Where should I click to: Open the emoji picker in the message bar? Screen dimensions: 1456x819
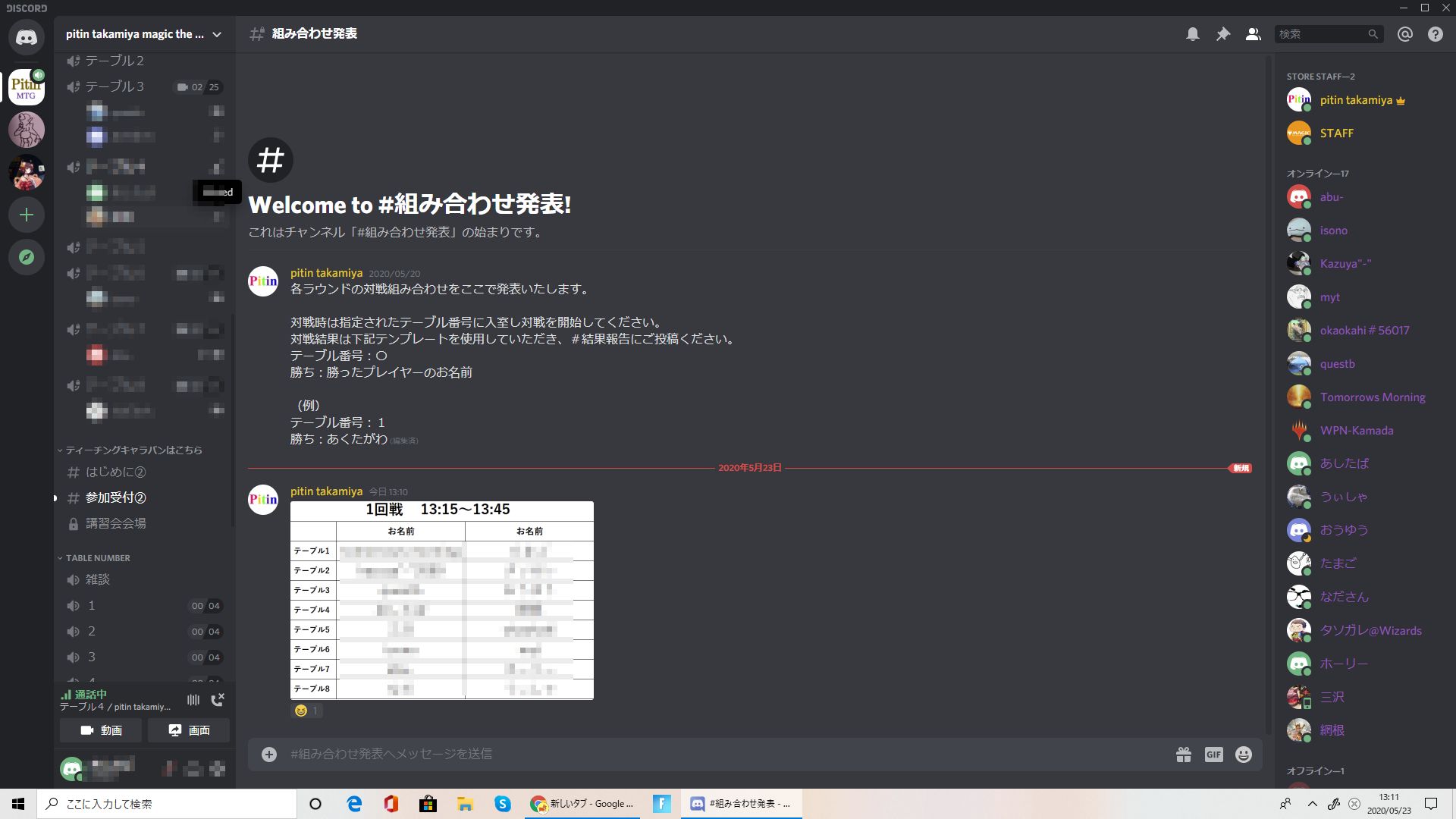click(1243, 754)
